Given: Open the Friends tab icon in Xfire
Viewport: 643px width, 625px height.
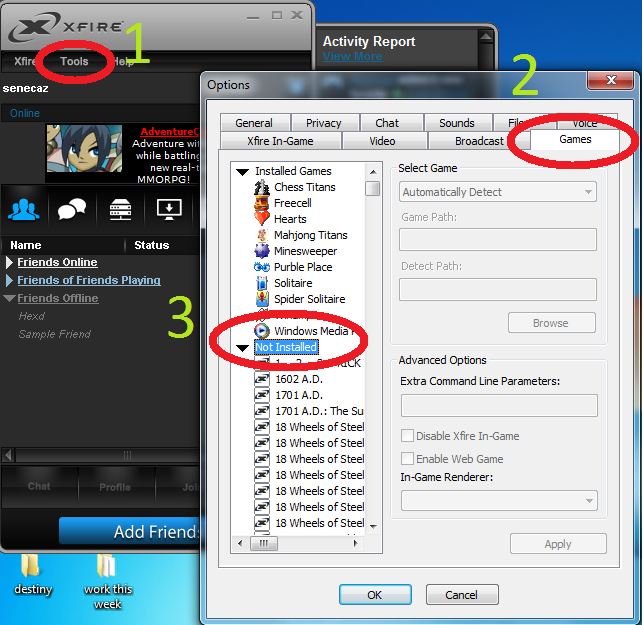Looking at the screenshot, I should pyautogui.click(x=23, y=209).
